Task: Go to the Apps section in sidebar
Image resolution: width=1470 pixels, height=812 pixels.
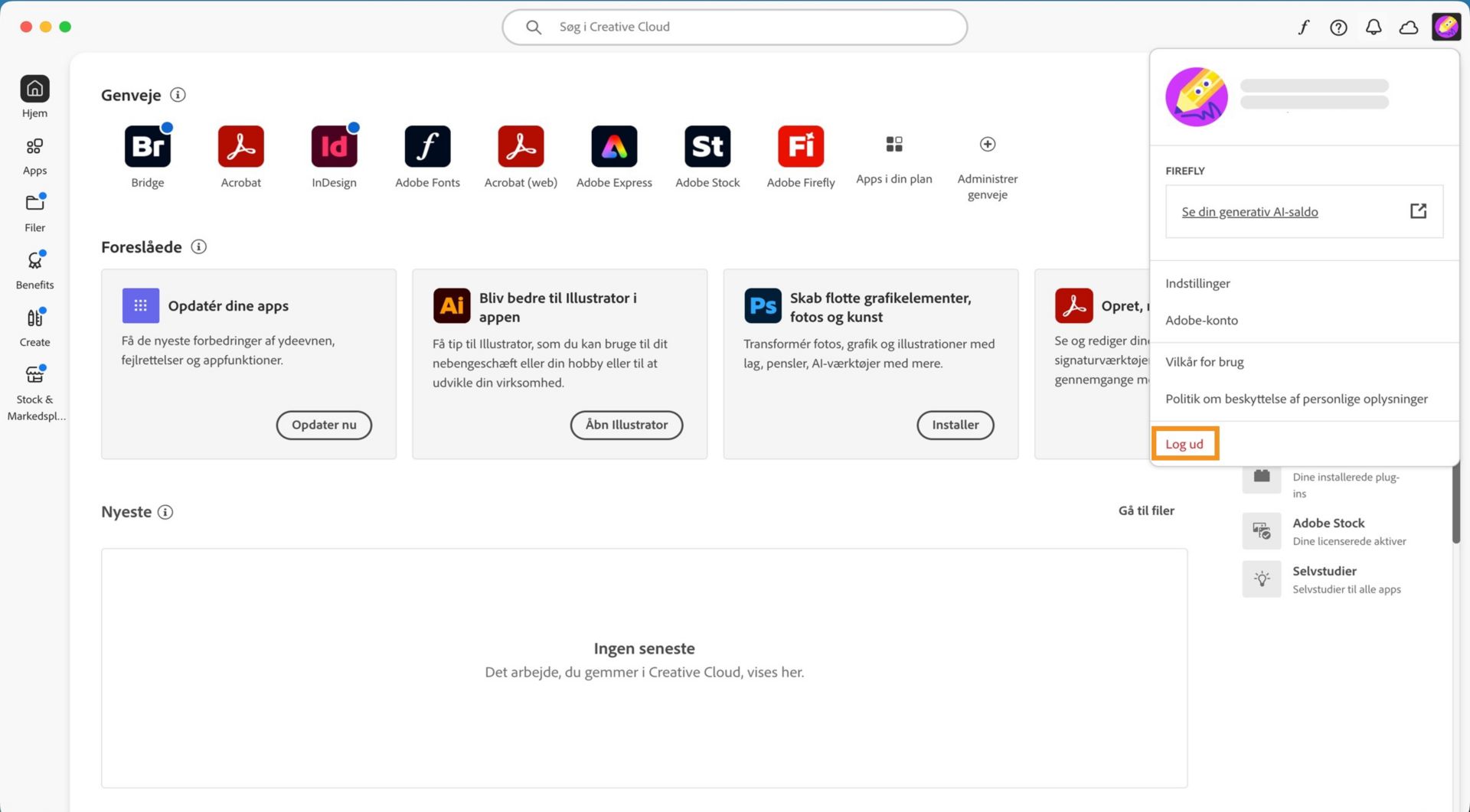Action: (x=34, y=154)
